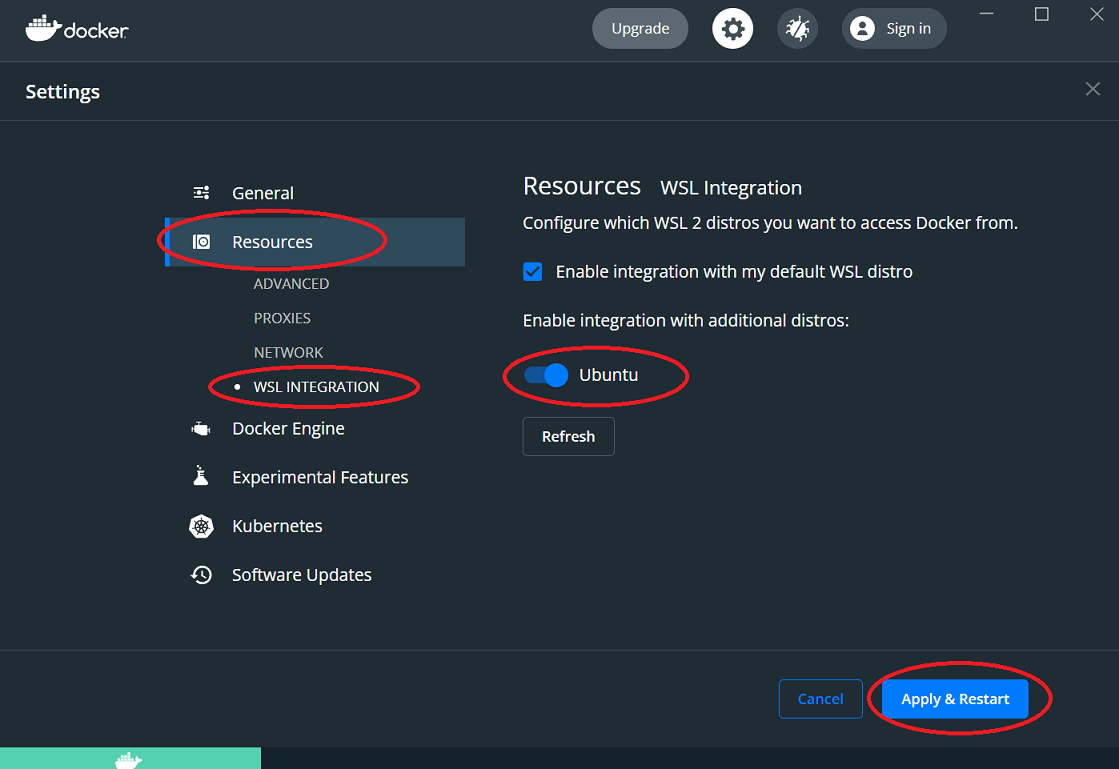Open the Network subsection
Viewport: 1119px width, 769px height.
coord(288,352)
